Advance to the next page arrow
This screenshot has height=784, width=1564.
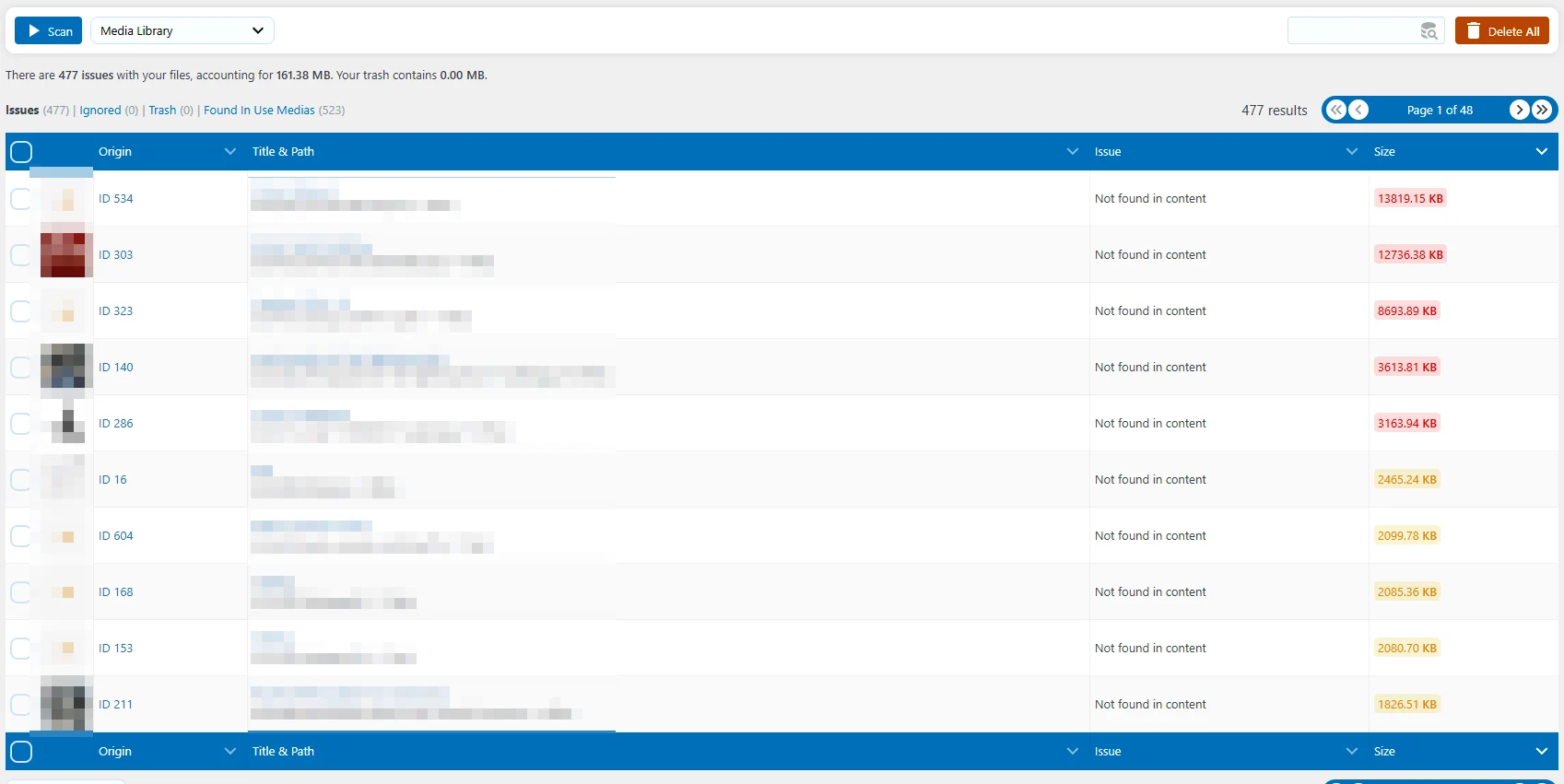click(x=1520, y=110)
